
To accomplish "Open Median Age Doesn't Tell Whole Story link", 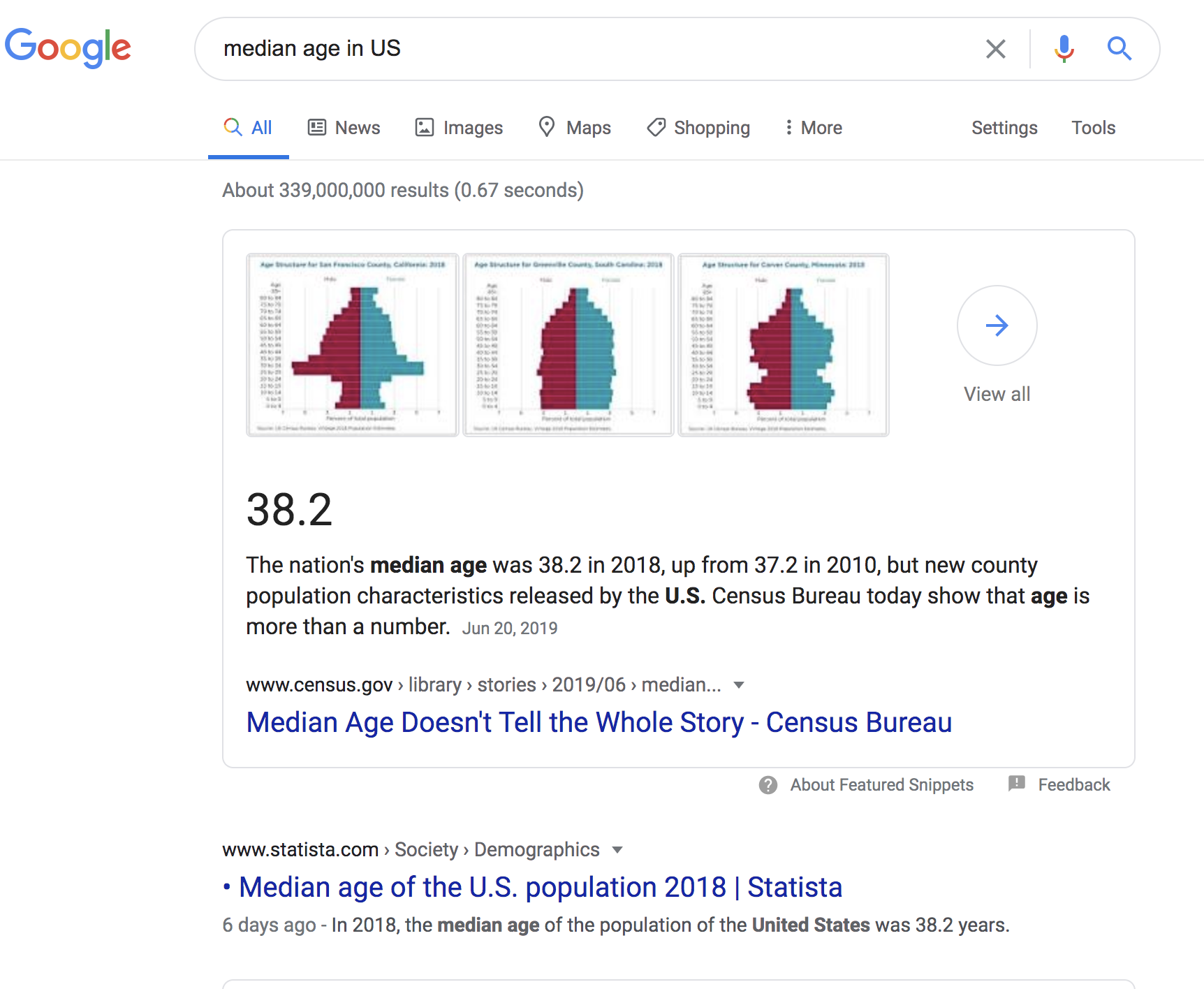I will coord(599,722).
